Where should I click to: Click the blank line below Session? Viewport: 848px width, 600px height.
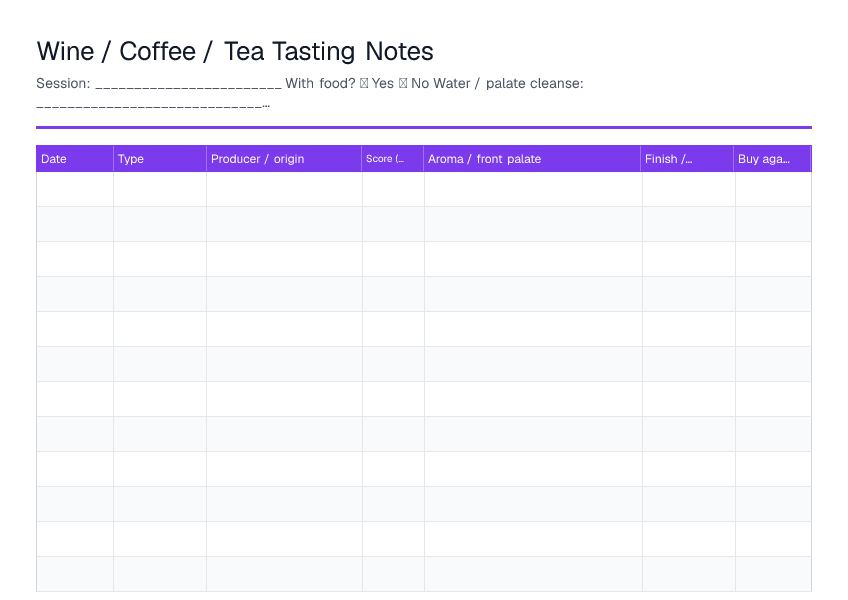[x=153, y=106]
